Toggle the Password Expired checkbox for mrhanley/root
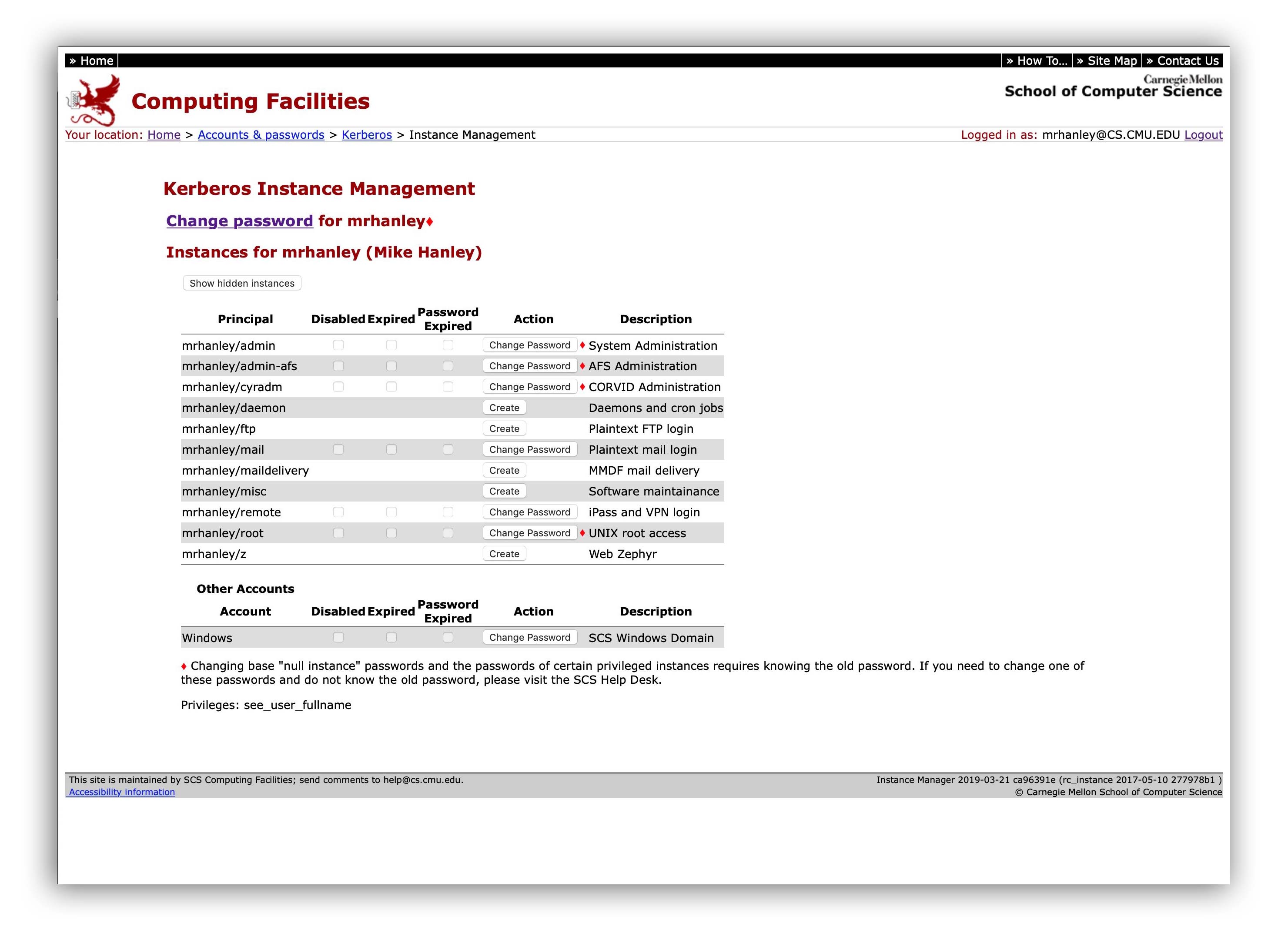1288x930 pixels. (448, 533)
